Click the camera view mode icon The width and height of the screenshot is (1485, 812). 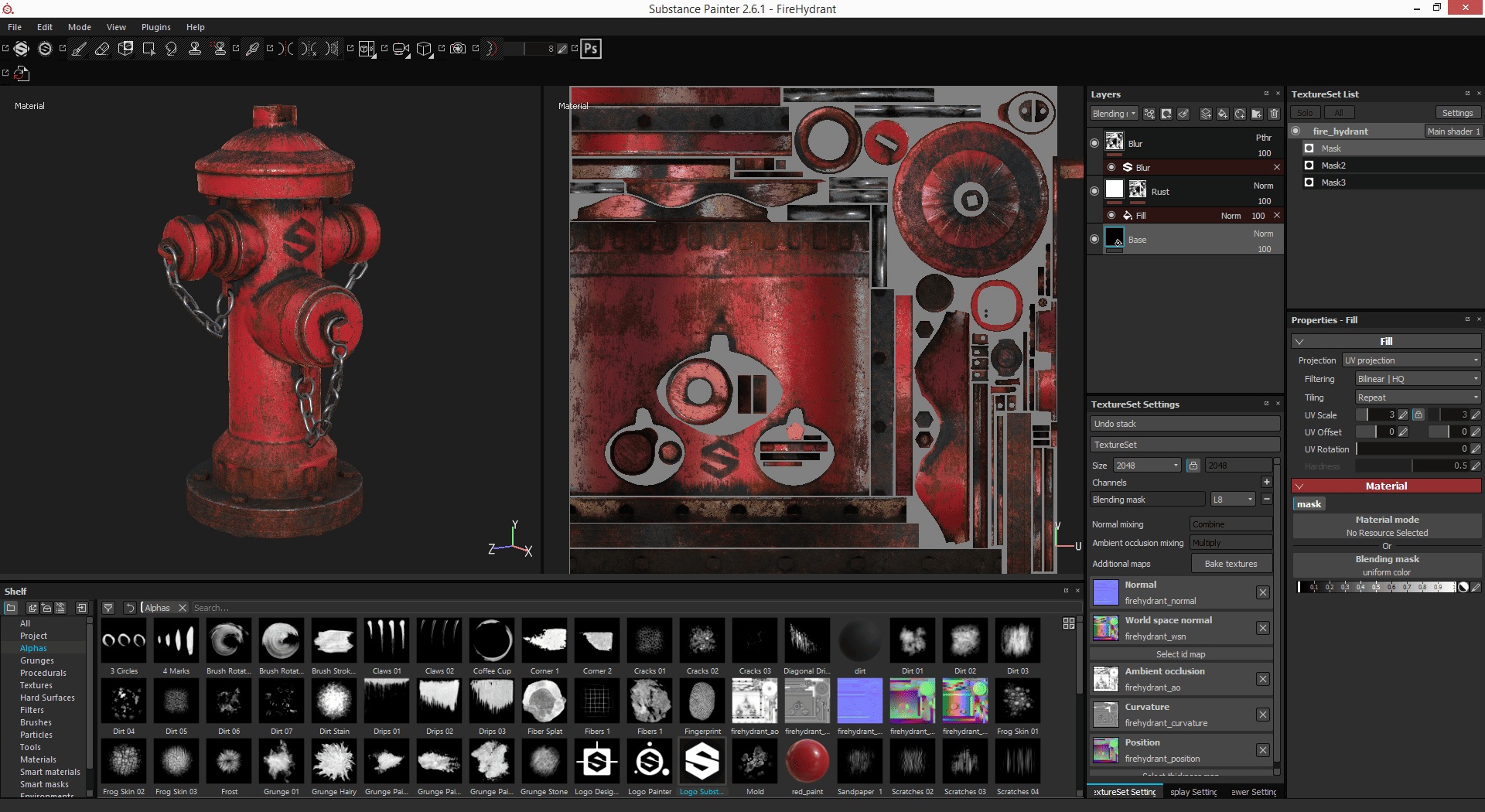point(401,49)
